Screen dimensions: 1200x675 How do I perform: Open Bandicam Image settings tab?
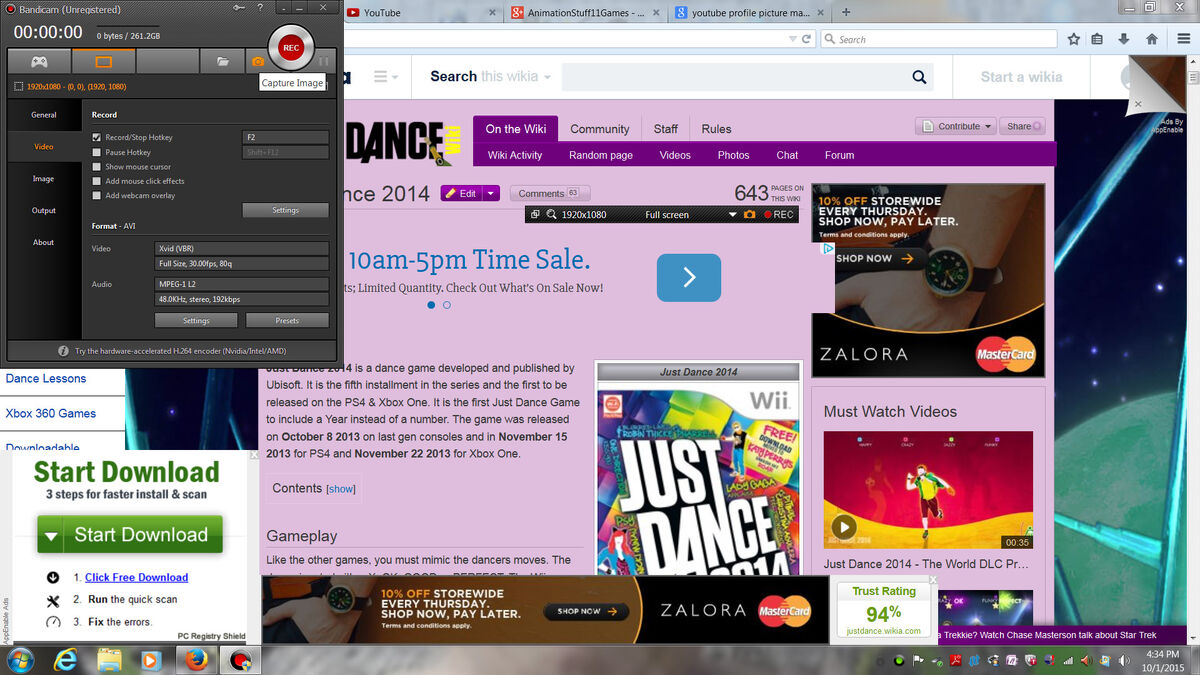[x=44, y=179]
